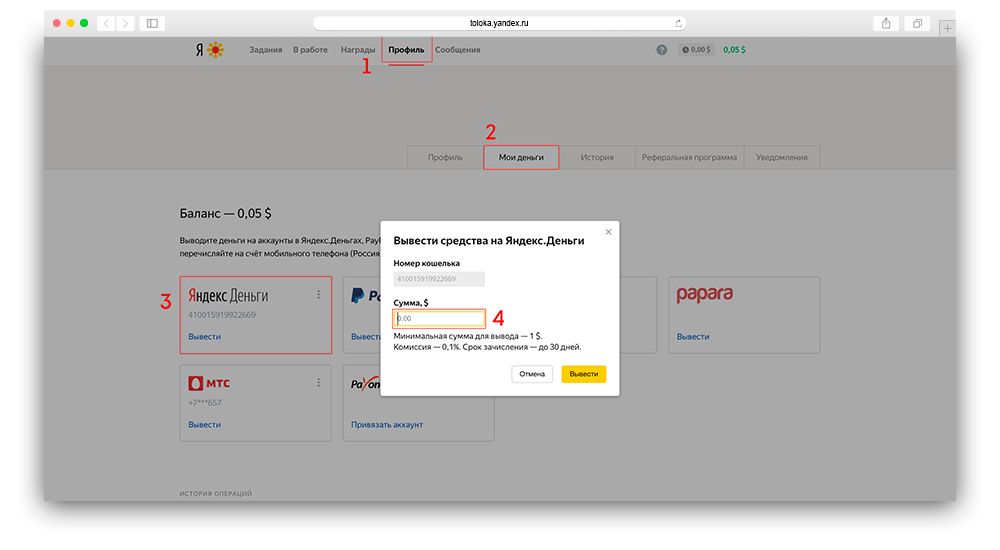Click the papara logo
Image resolution: width=1000 pixels, height=550 pixels.
tap(705, 294)
